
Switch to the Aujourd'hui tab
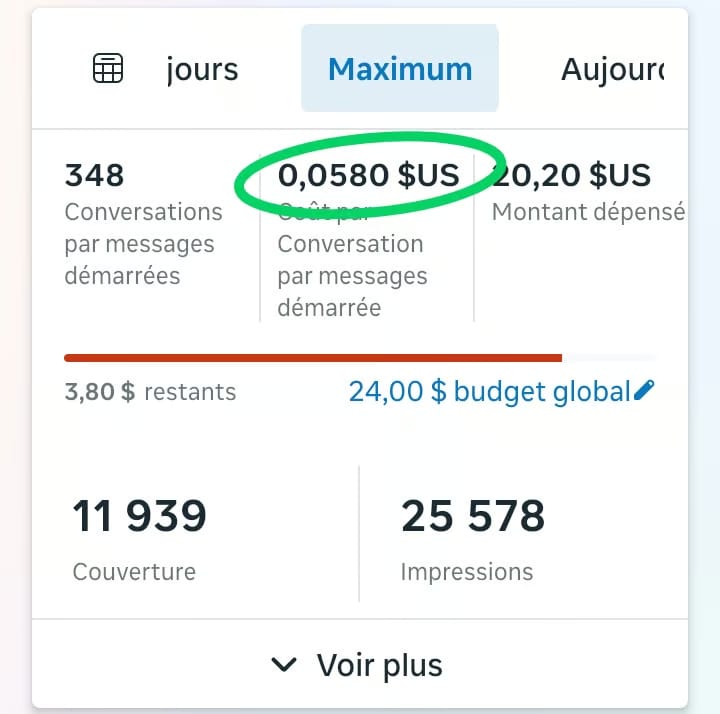coord(613,70)
